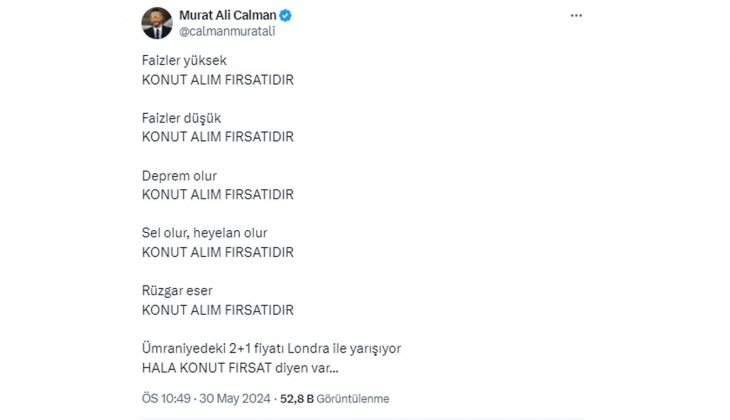Click 'KONUT ALIM FIRSATIDIR' under 'Deprem olur'
Screen dimensions: 730x420
[x=218, y=194]
